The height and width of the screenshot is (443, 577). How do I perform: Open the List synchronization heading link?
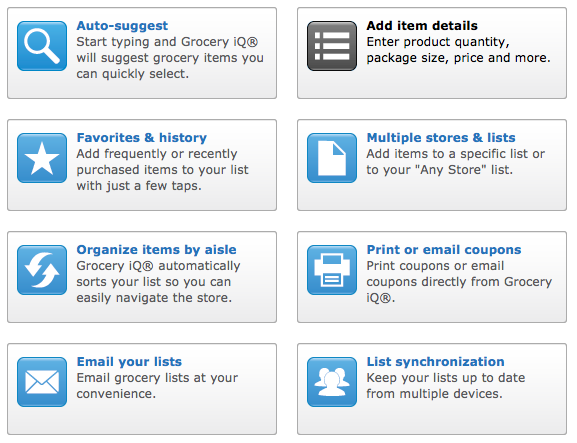tap(435, 362)
